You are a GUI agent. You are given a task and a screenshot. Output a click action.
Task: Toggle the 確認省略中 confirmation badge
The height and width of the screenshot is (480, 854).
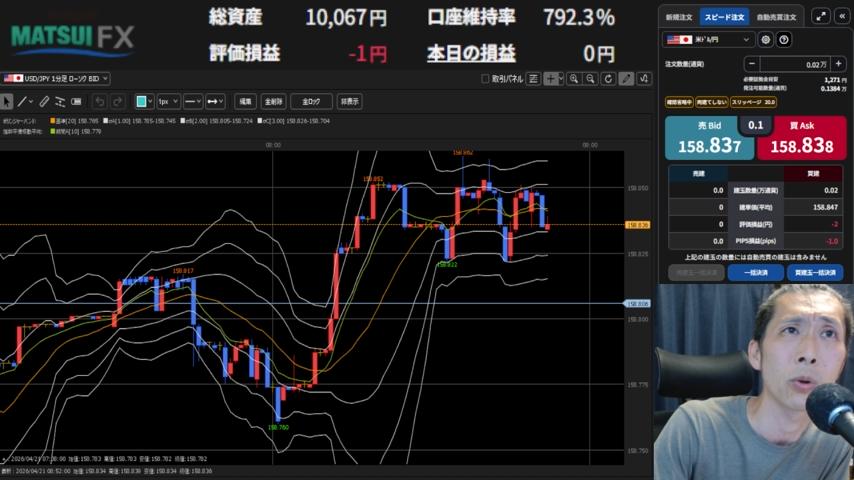tap(679, 102)
